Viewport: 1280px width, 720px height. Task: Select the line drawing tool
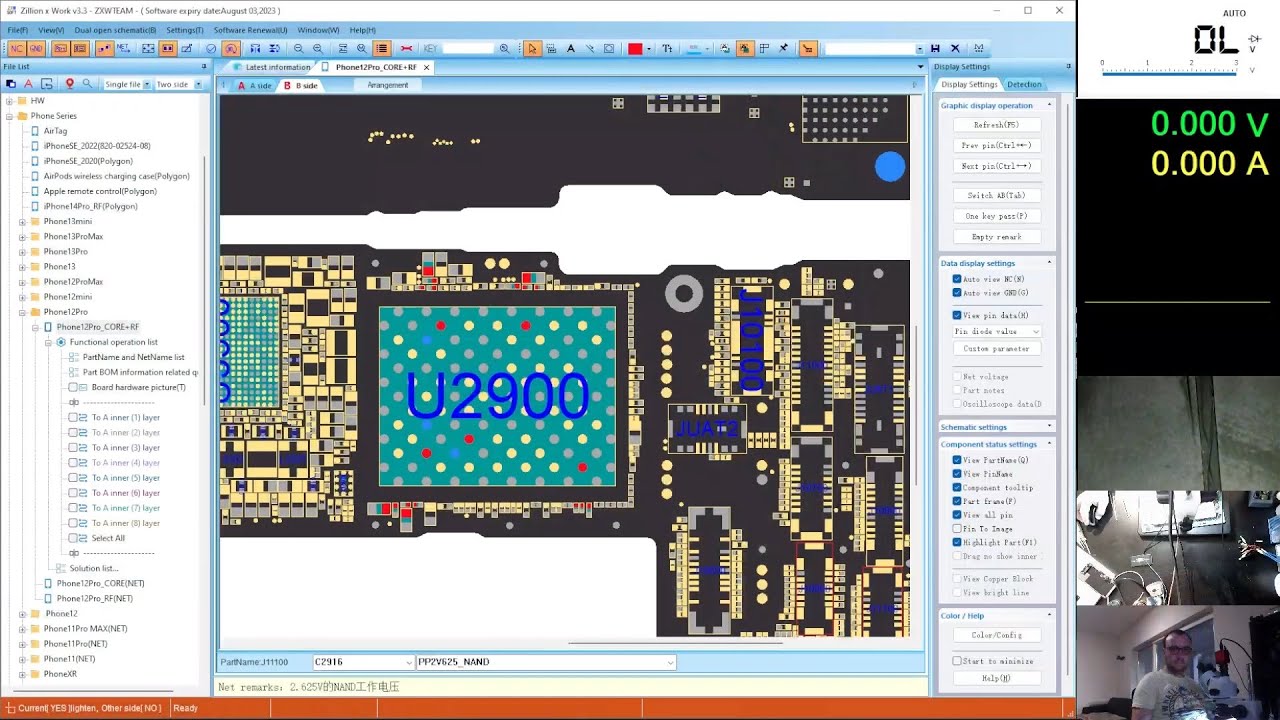590,48
